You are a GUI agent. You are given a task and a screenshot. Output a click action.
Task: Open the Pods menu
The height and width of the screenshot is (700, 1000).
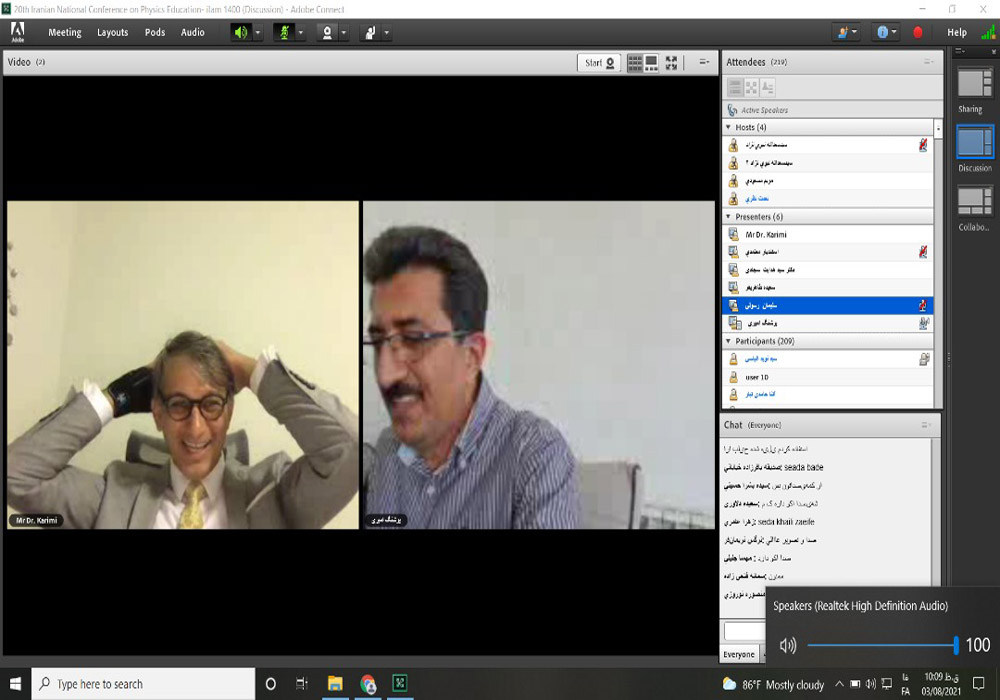pos(155,32)
